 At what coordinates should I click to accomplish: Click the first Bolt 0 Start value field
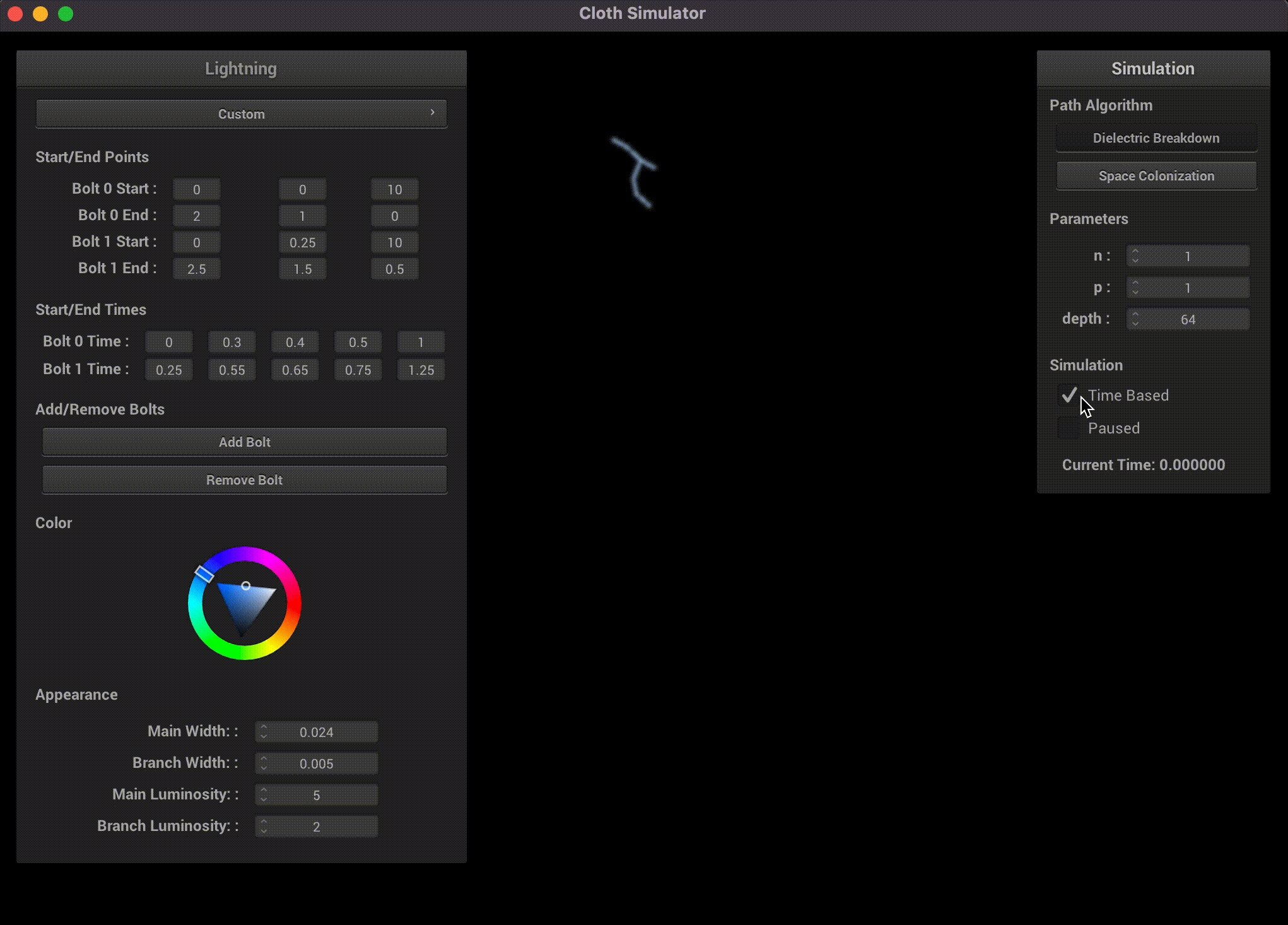pos(196,189)
